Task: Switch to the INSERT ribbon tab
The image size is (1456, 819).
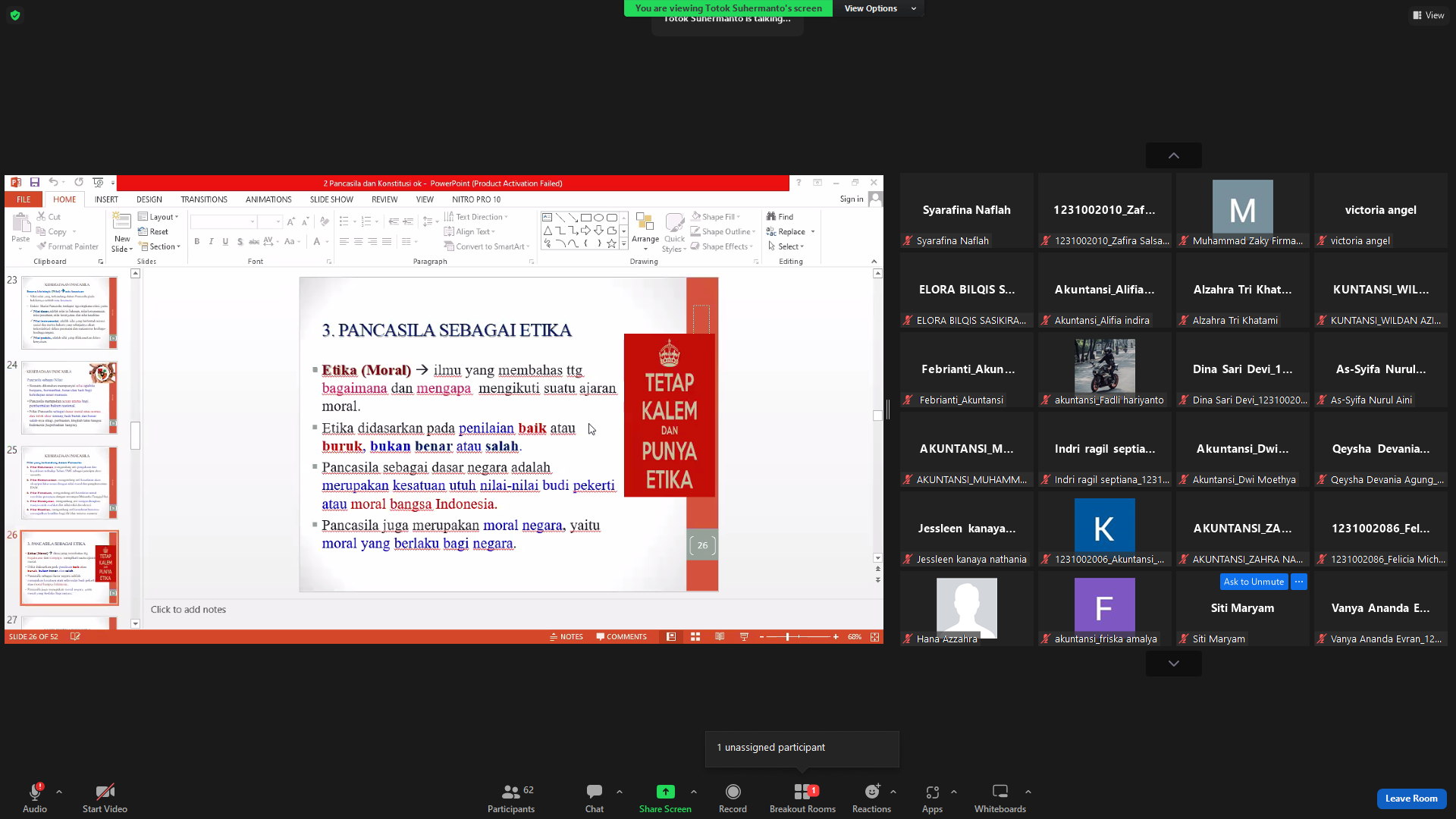Action: point(106,199)
